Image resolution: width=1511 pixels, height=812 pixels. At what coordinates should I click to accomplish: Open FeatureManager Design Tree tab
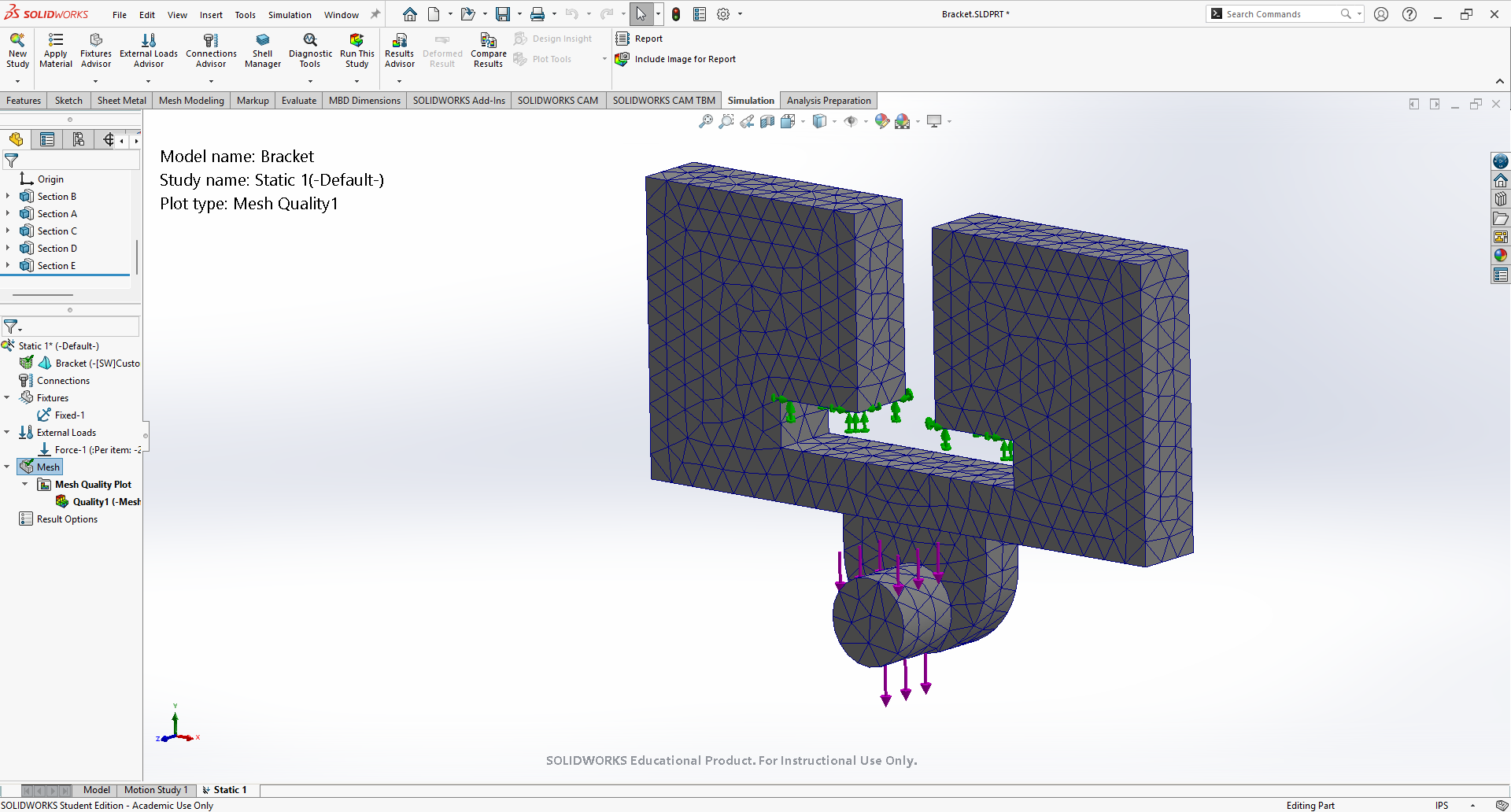[16, 139]
